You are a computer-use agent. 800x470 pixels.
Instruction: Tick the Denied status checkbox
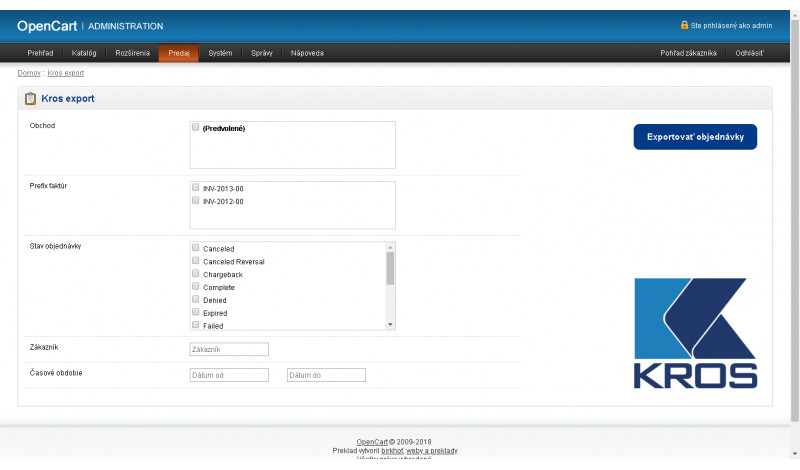pyautogui.click(x=195, y=299)
